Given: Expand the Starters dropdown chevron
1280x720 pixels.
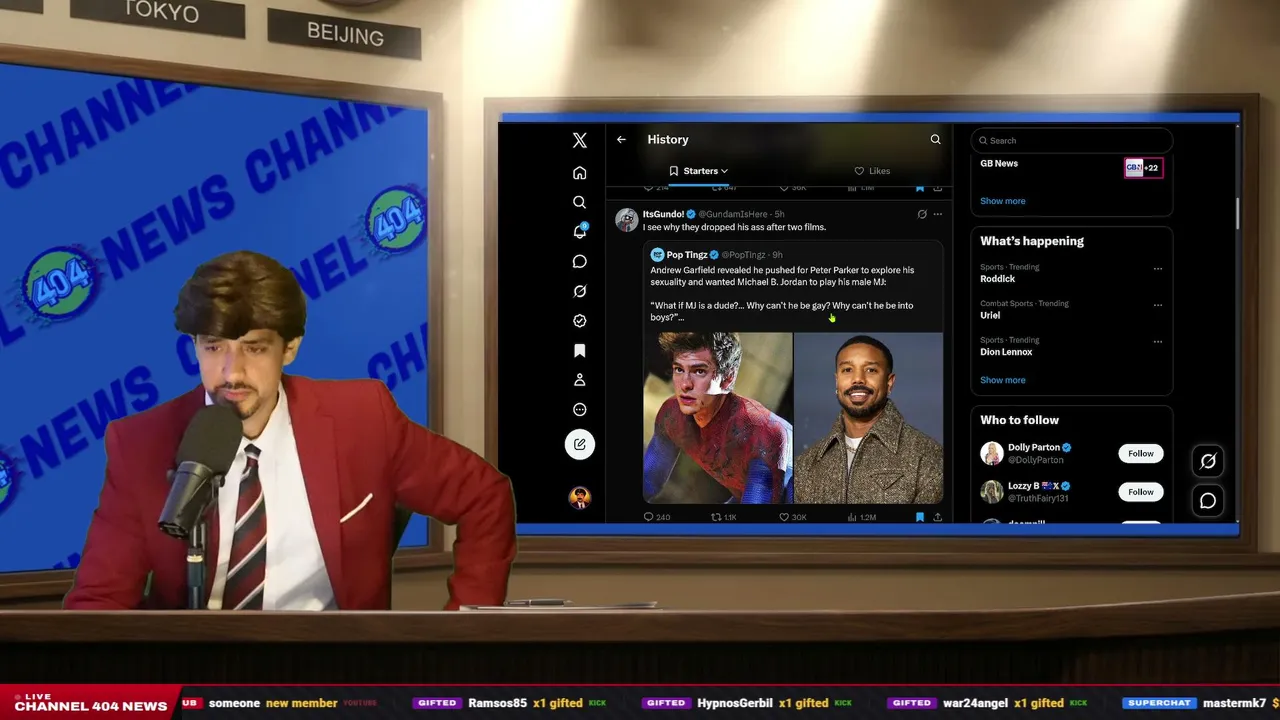Looking at the screenshot, I should [x=724, y=171].
